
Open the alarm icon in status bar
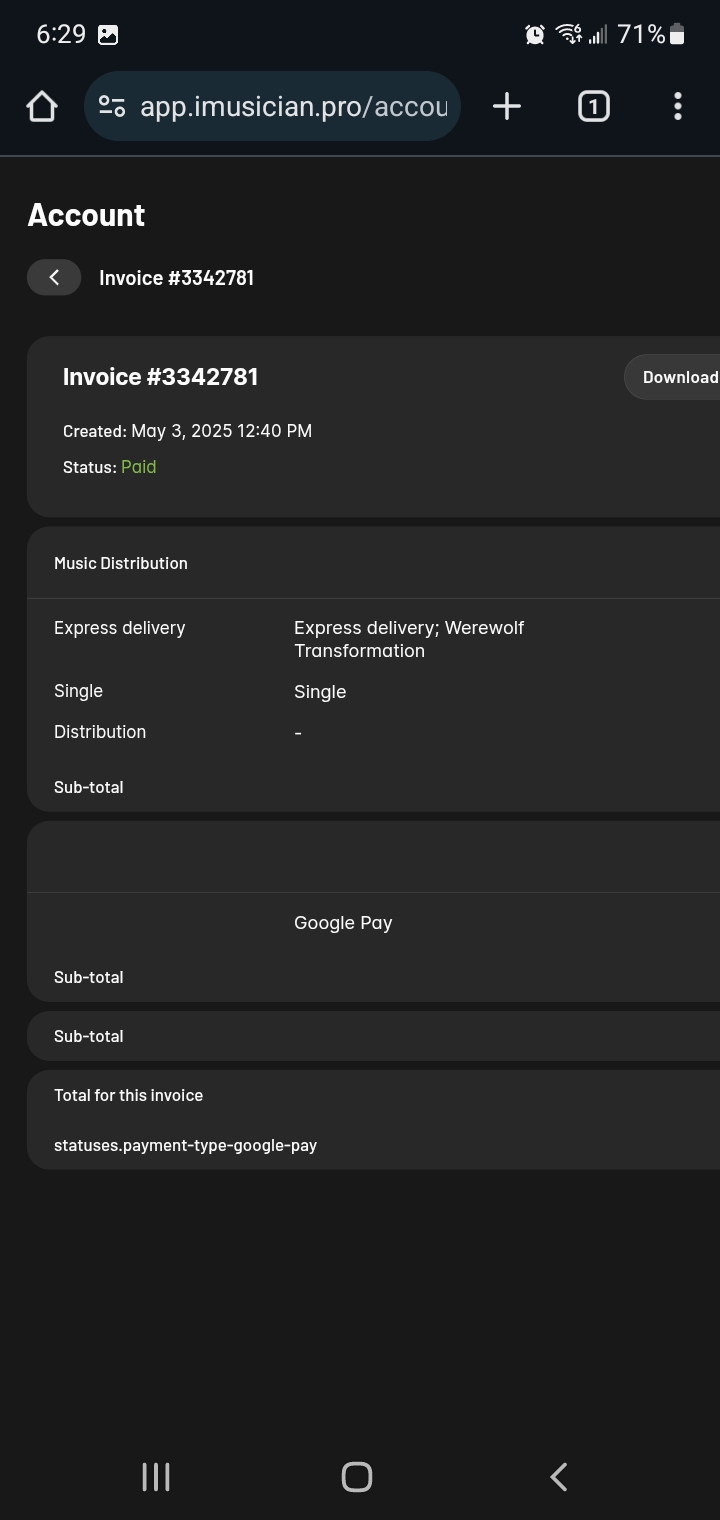tap(535, 34)
